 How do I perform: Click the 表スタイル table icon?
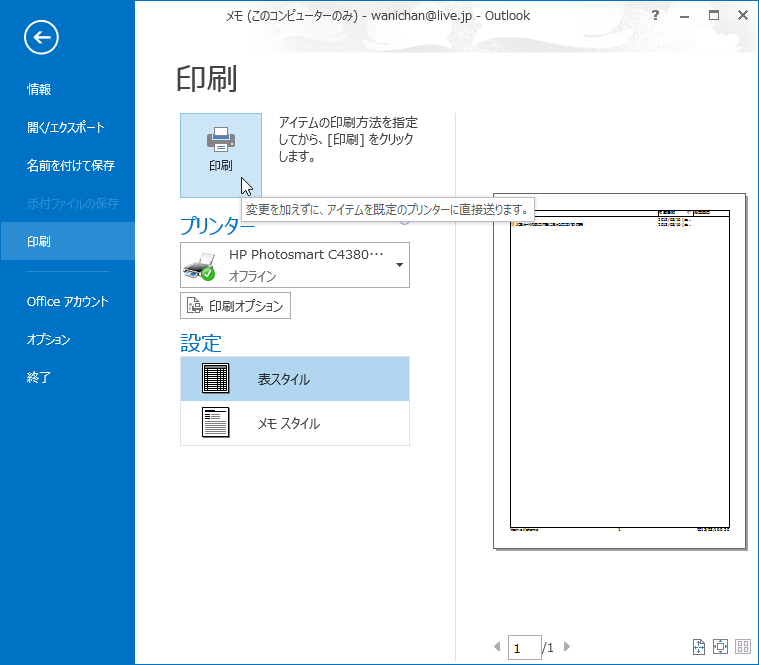[215, 378]
